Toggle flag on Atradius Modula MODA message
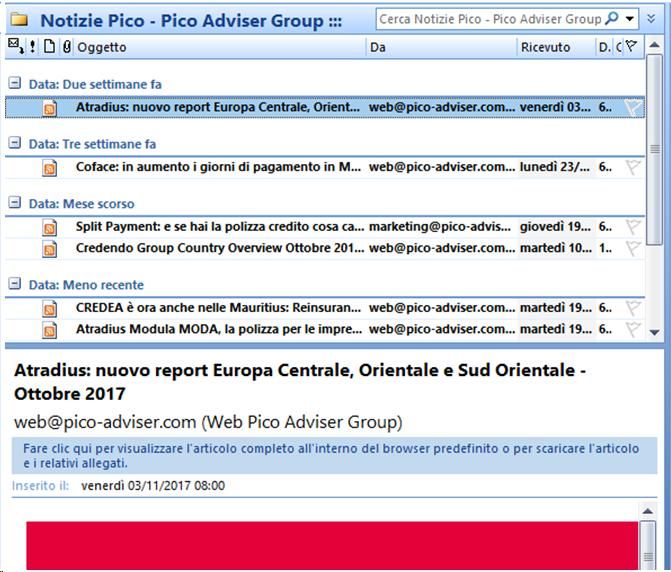 [633, 329]
